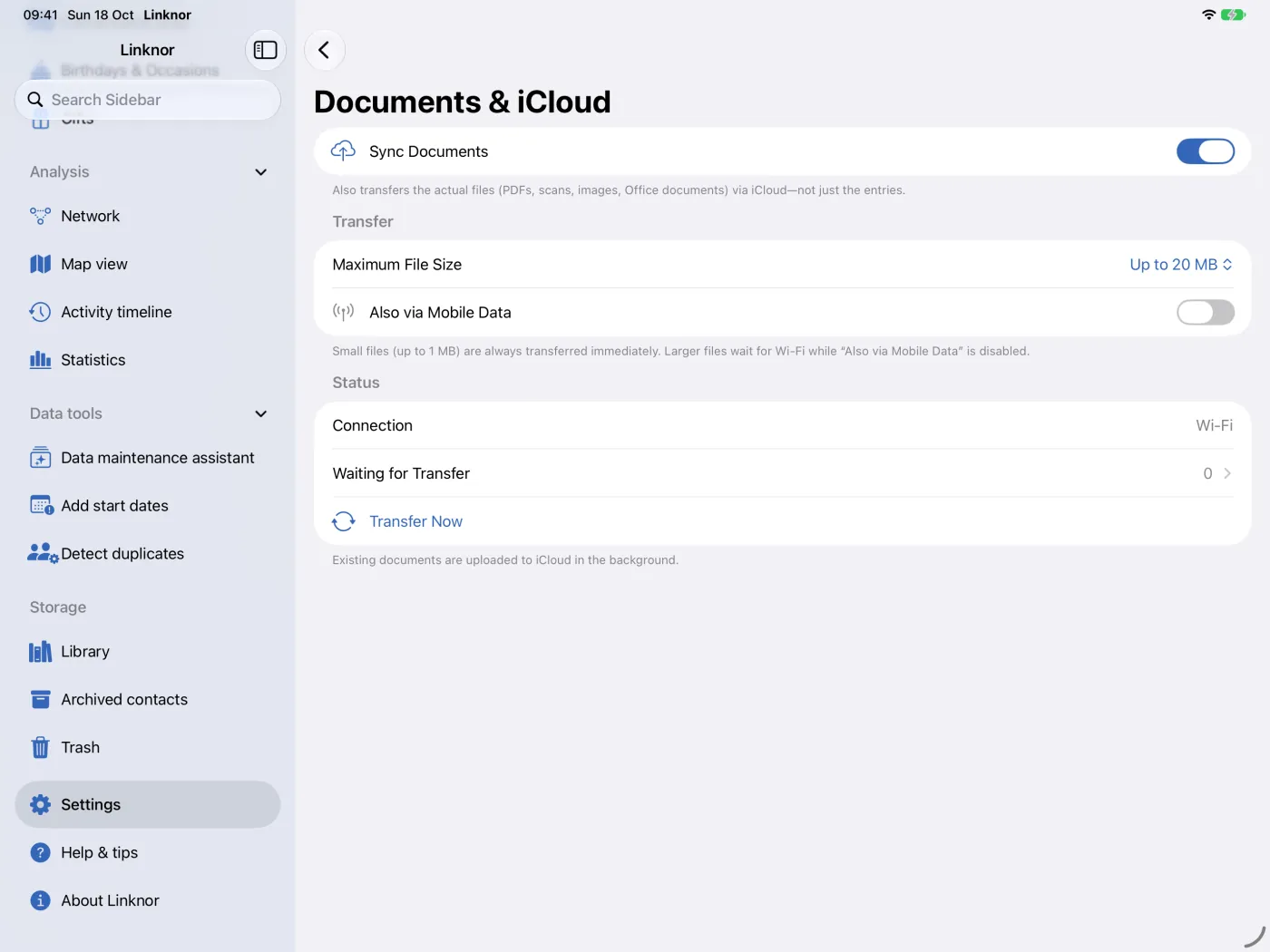Click the sidebar toggle icon
The height and width of the screenshot is (952, 1270).
pos(265,50)
